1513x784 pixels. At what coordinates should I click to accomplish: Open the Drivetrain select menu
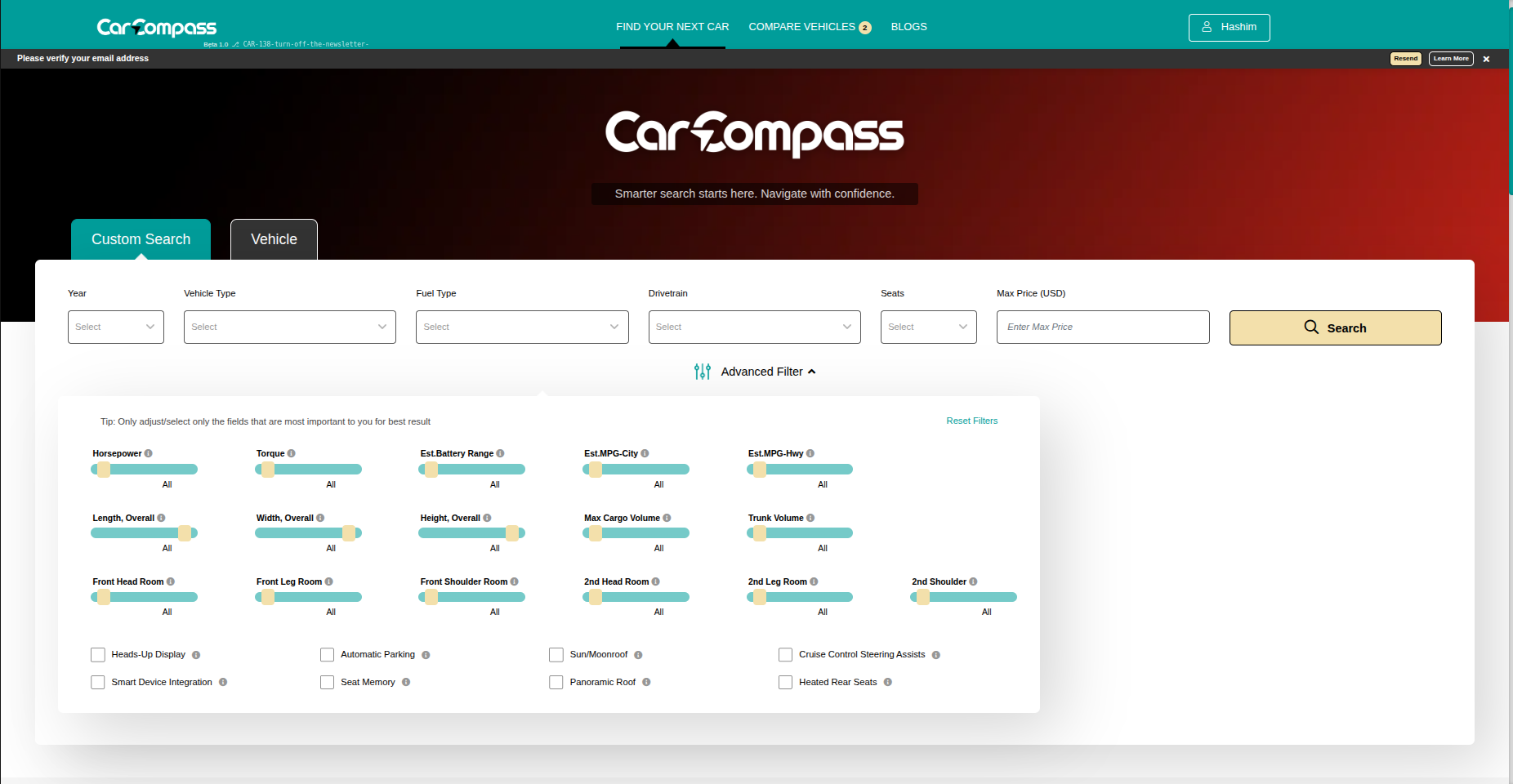tap(753, 327)
